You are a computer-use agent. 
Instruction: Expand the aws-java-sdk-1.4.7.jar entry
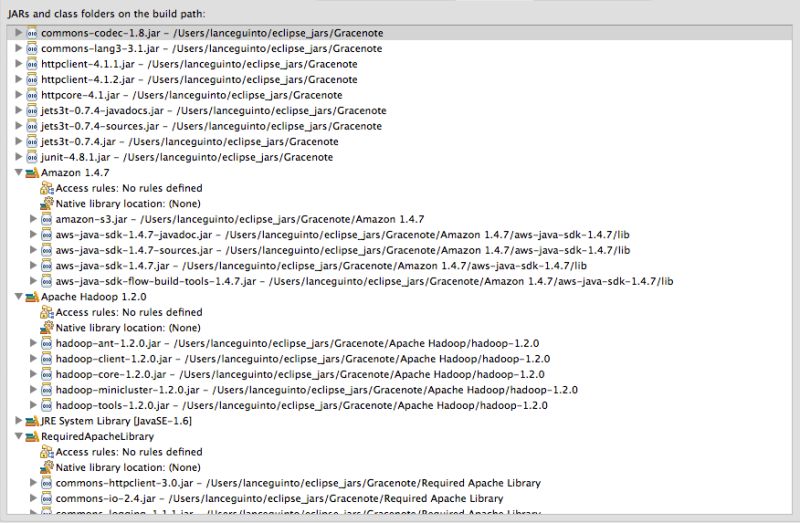(x=33, y=265)
